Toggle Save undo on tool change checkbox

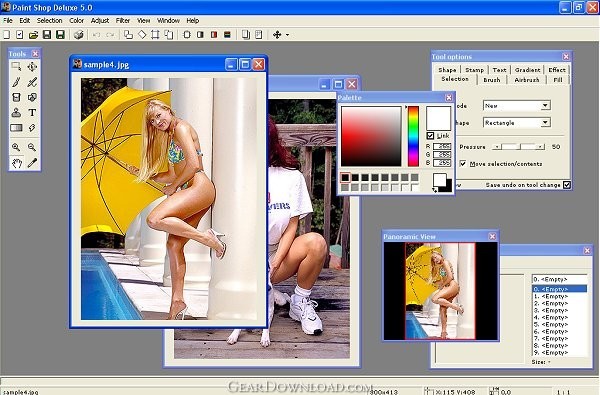(567, 185)
